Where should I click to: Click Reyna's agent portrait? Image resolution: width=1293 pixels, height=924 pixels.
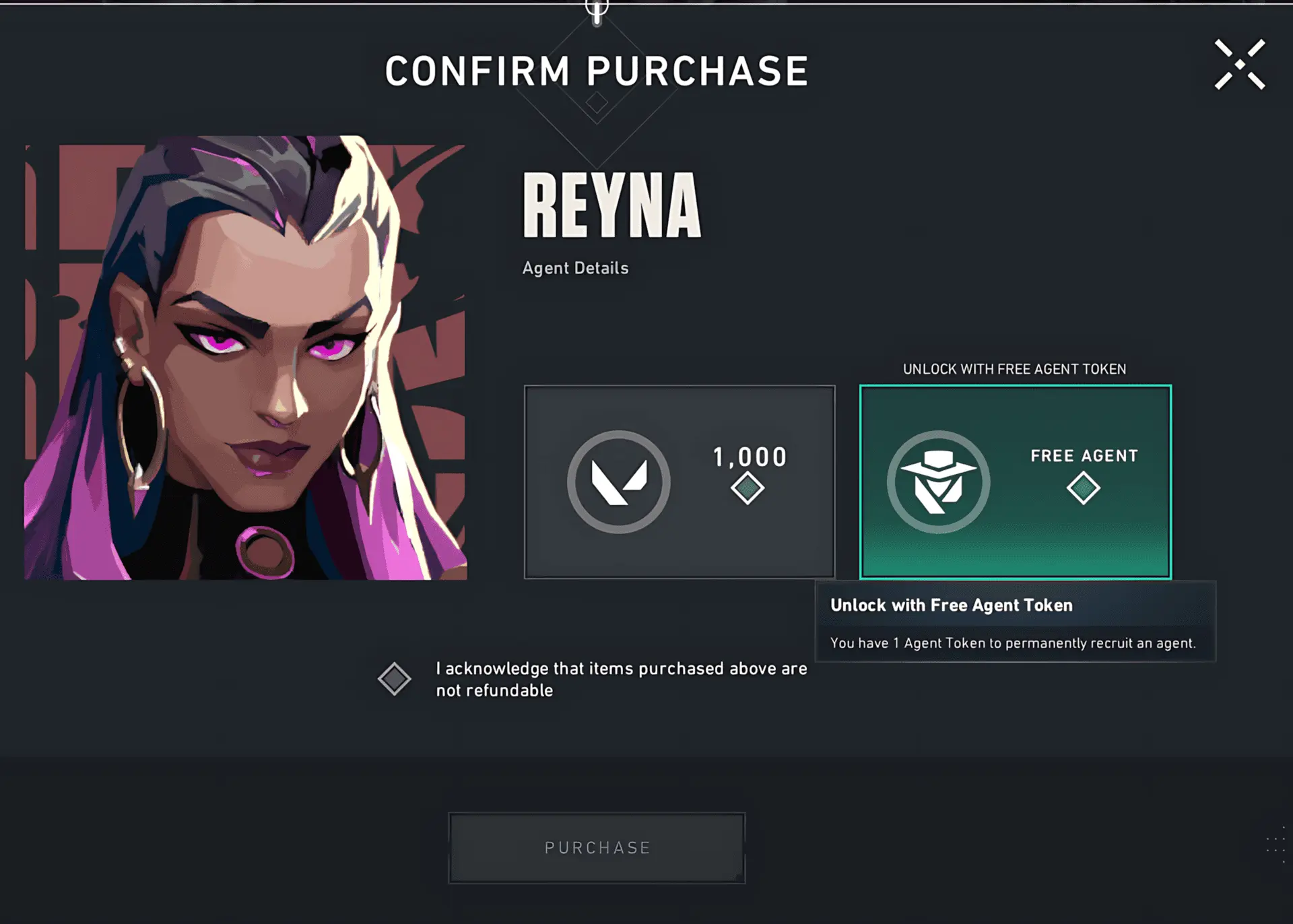click(x=245, y=358)
